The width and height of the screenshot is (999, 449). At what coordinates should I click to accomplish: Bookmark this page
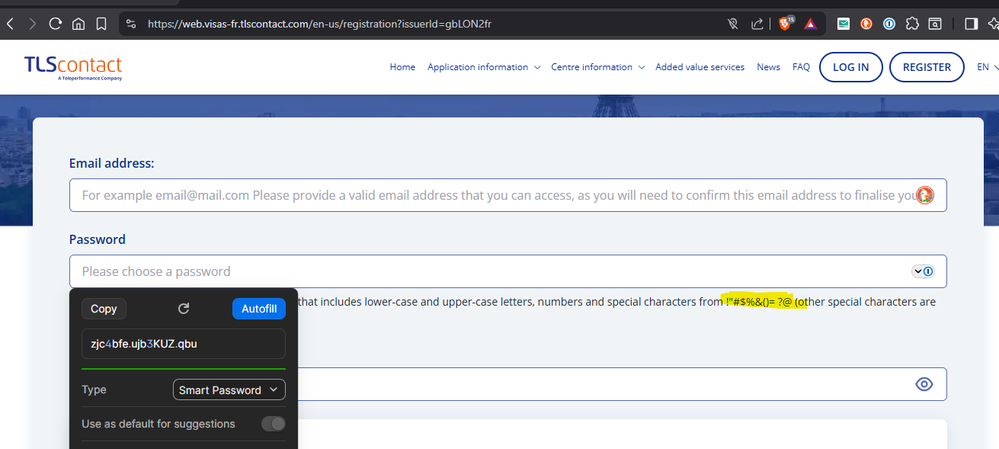coord(102,22)
